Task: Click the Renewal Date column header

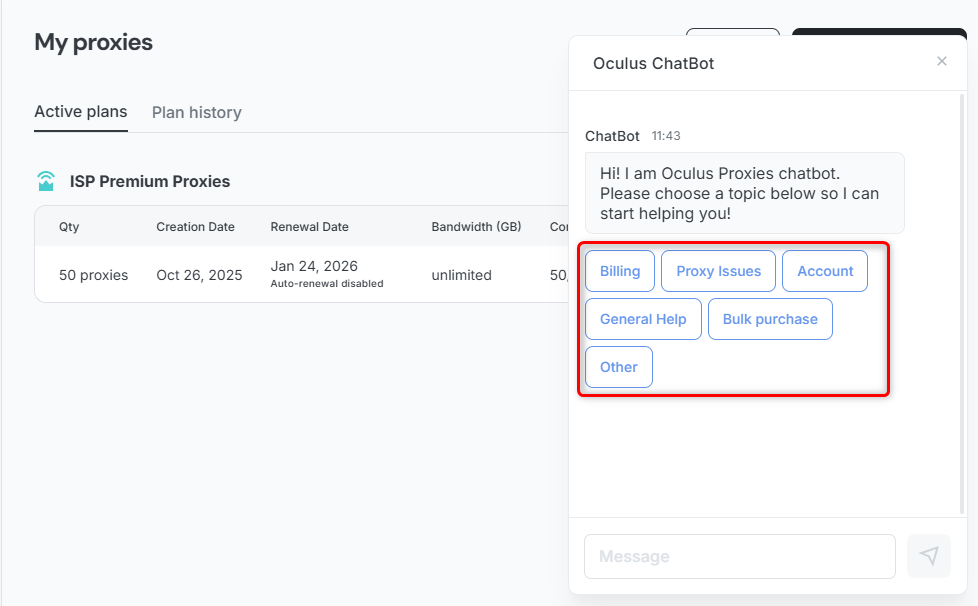Action: tap(309, 227)
